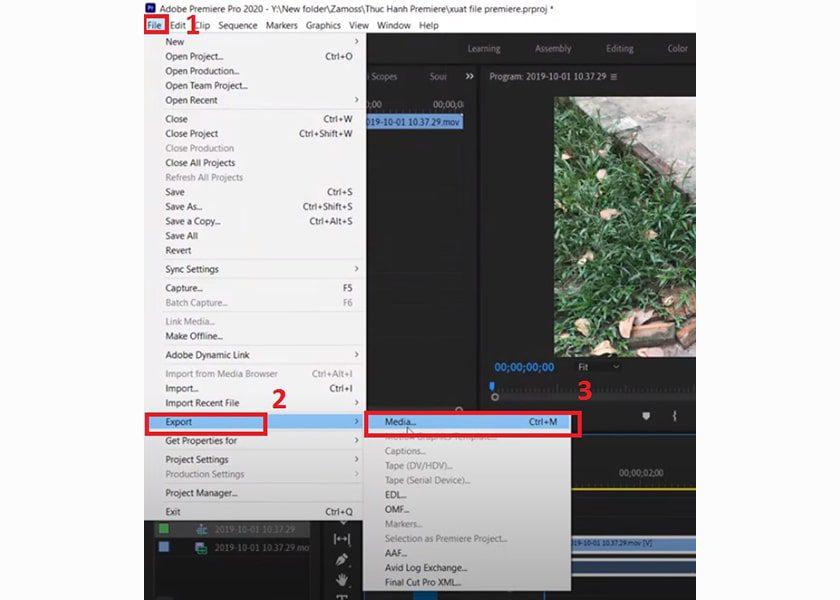Click Save As... in File menu

255,206
